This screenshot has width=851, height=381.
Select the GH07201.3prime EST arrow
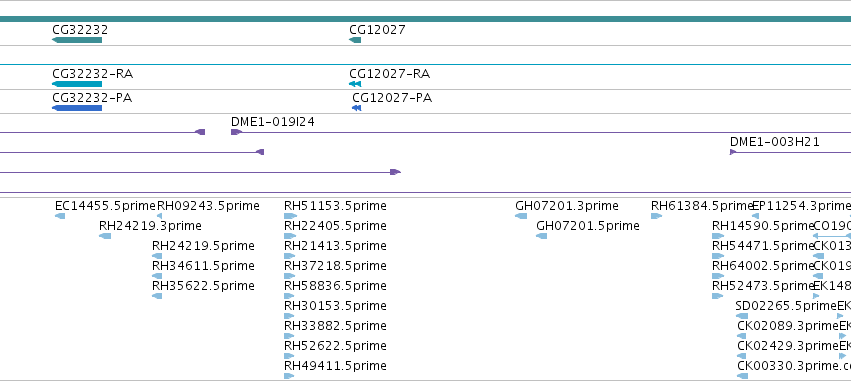coord(521,216)
